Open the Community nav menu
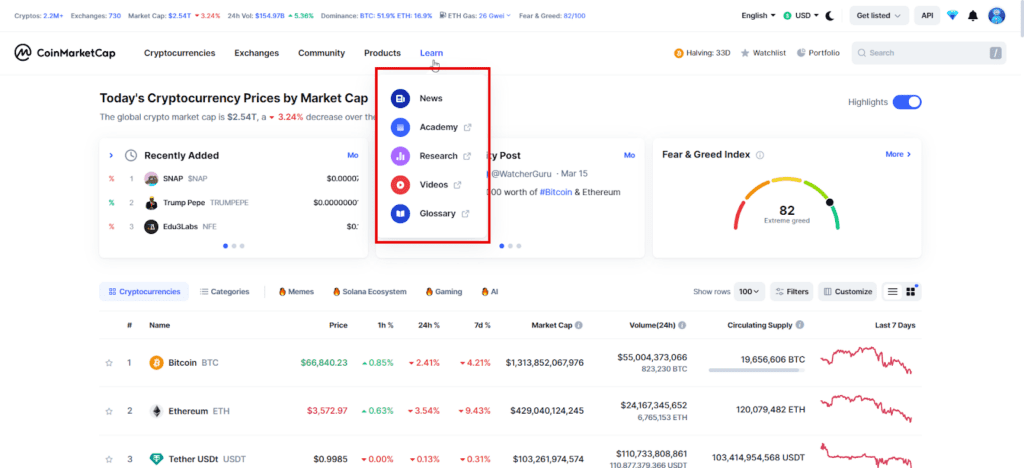Image resolution: width=1024 pixels, height=468 pixels. click(321, 53)
